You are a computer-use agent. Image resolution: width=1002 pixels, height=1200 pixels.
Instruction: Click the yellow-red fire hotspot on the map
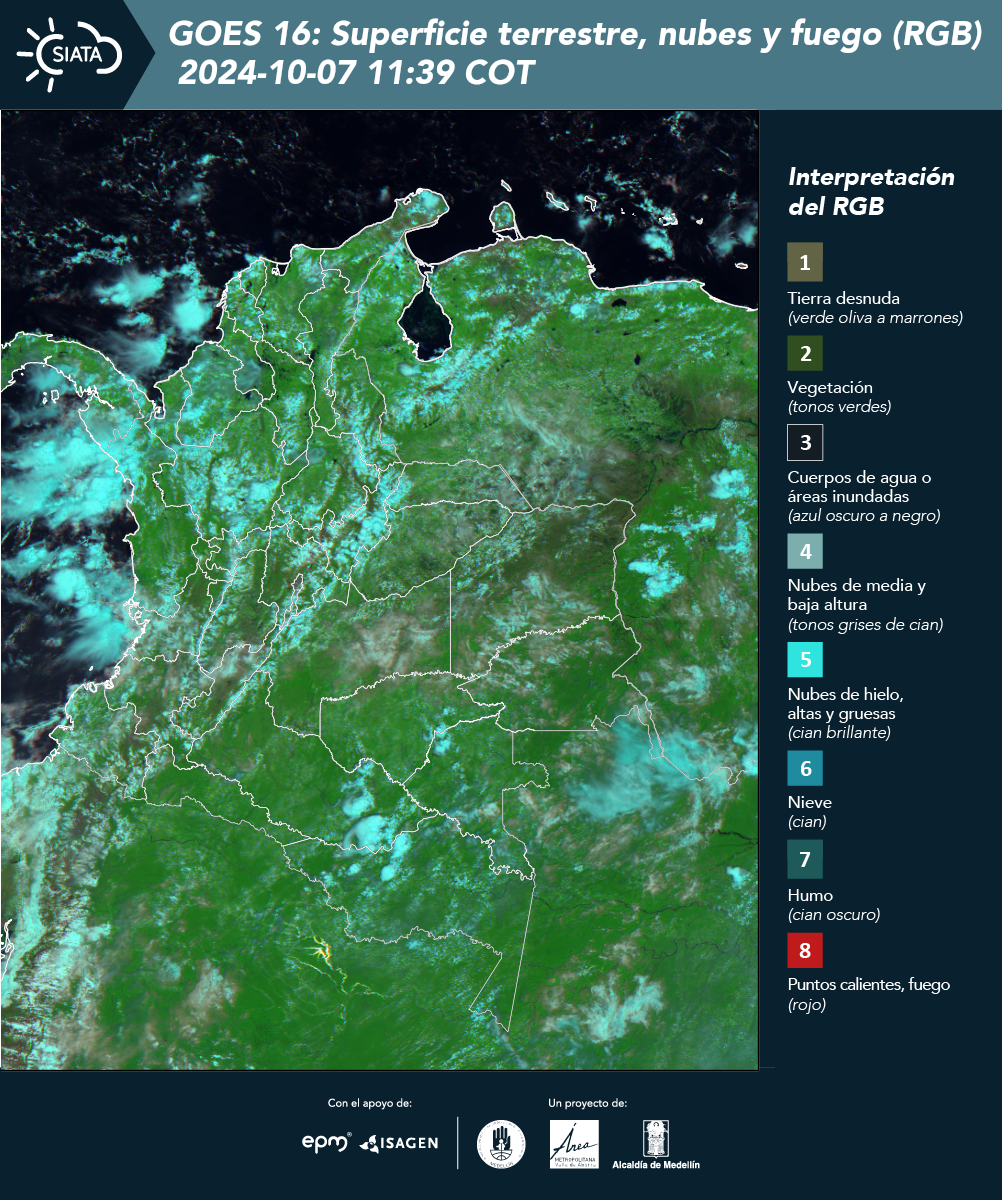(321, 949)
